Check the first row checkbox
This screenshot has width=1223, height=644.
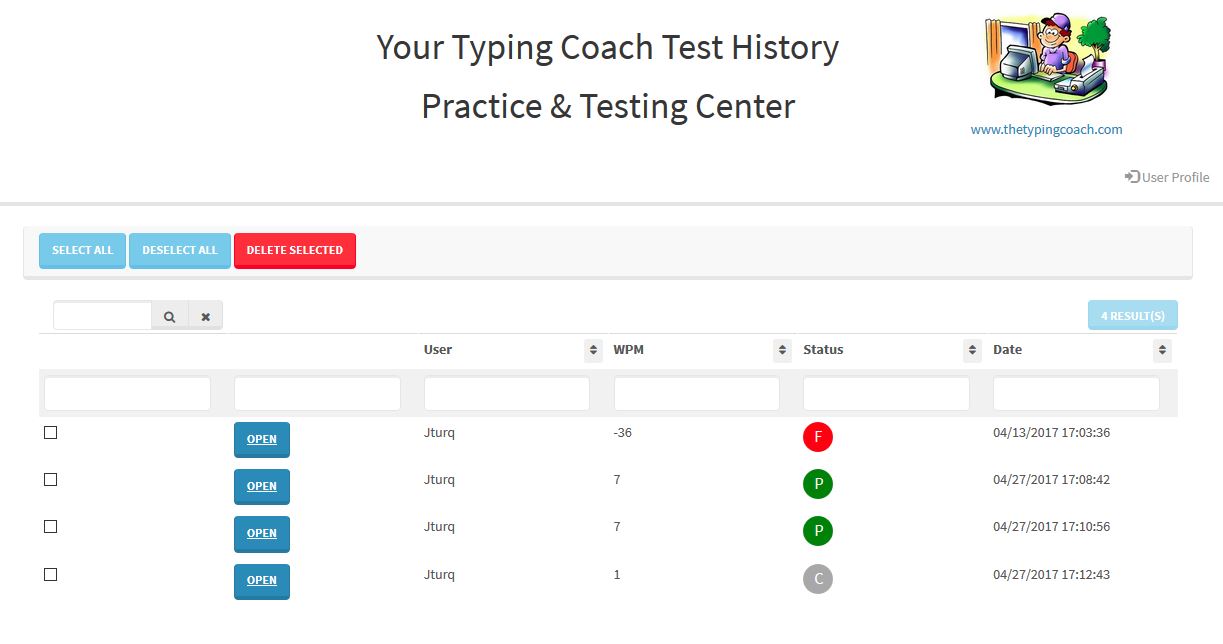coord(50,432)
